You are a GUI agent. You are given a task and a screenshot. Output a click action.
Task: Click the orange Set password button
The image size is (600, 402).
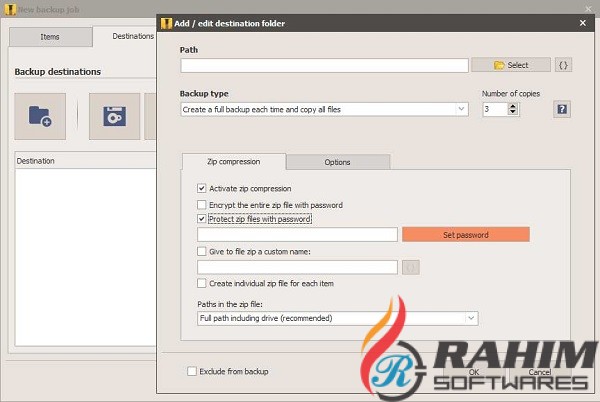pyautogui.click(x=466, y=234)
